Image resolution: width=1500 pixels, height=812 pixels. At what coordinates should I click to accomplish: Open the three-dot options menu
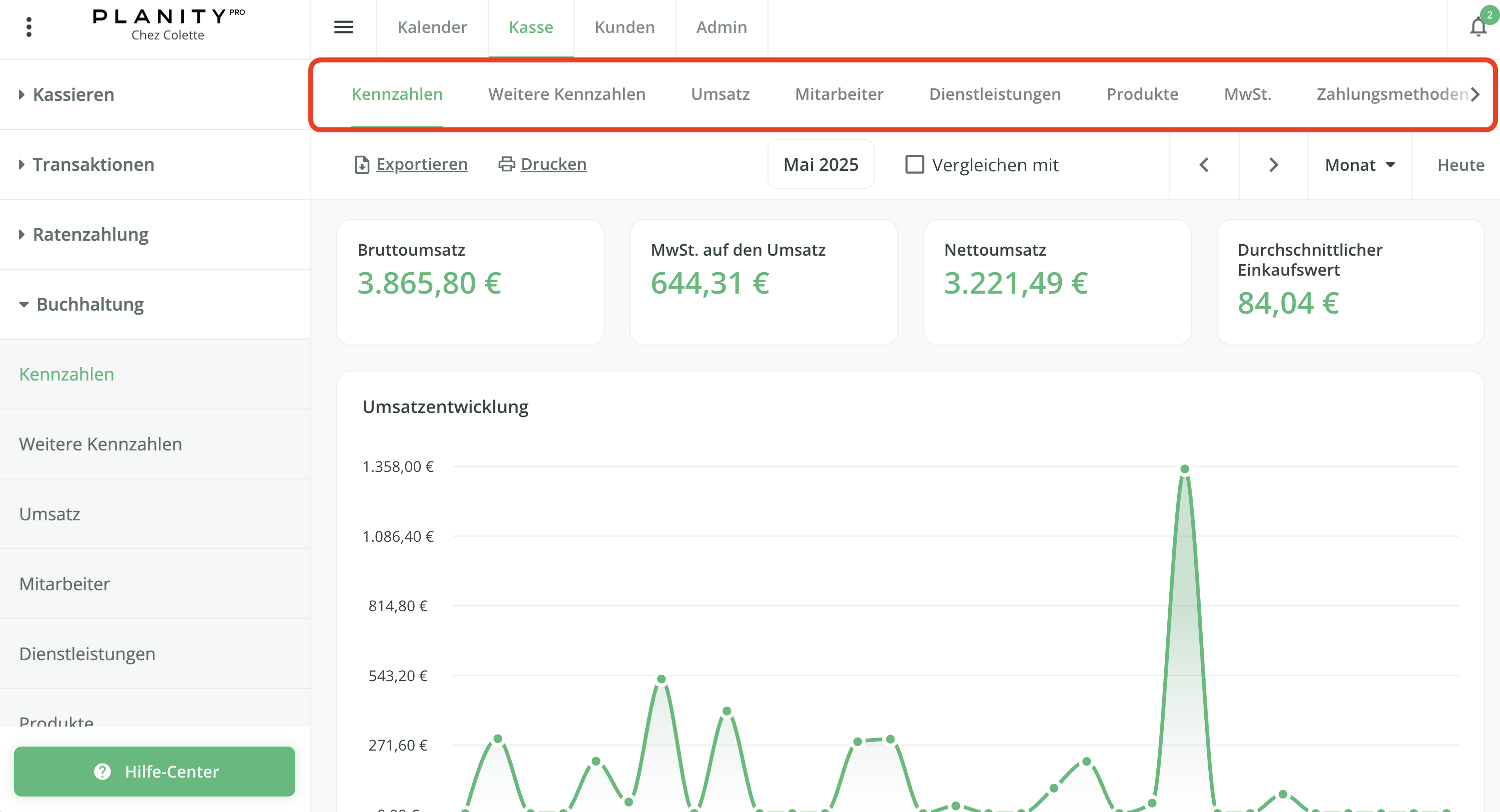pyautogui.click(x=29, y=27)
